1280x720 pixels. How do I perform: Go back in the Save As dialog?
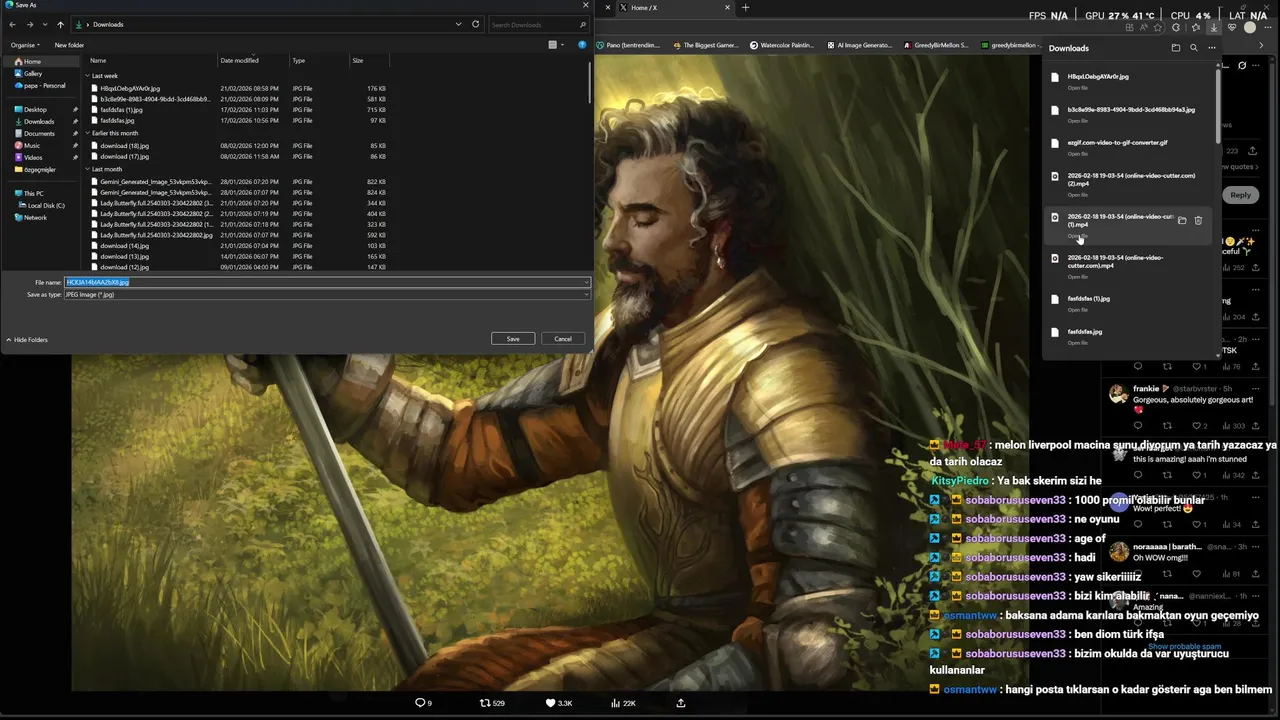coord(13,24)
